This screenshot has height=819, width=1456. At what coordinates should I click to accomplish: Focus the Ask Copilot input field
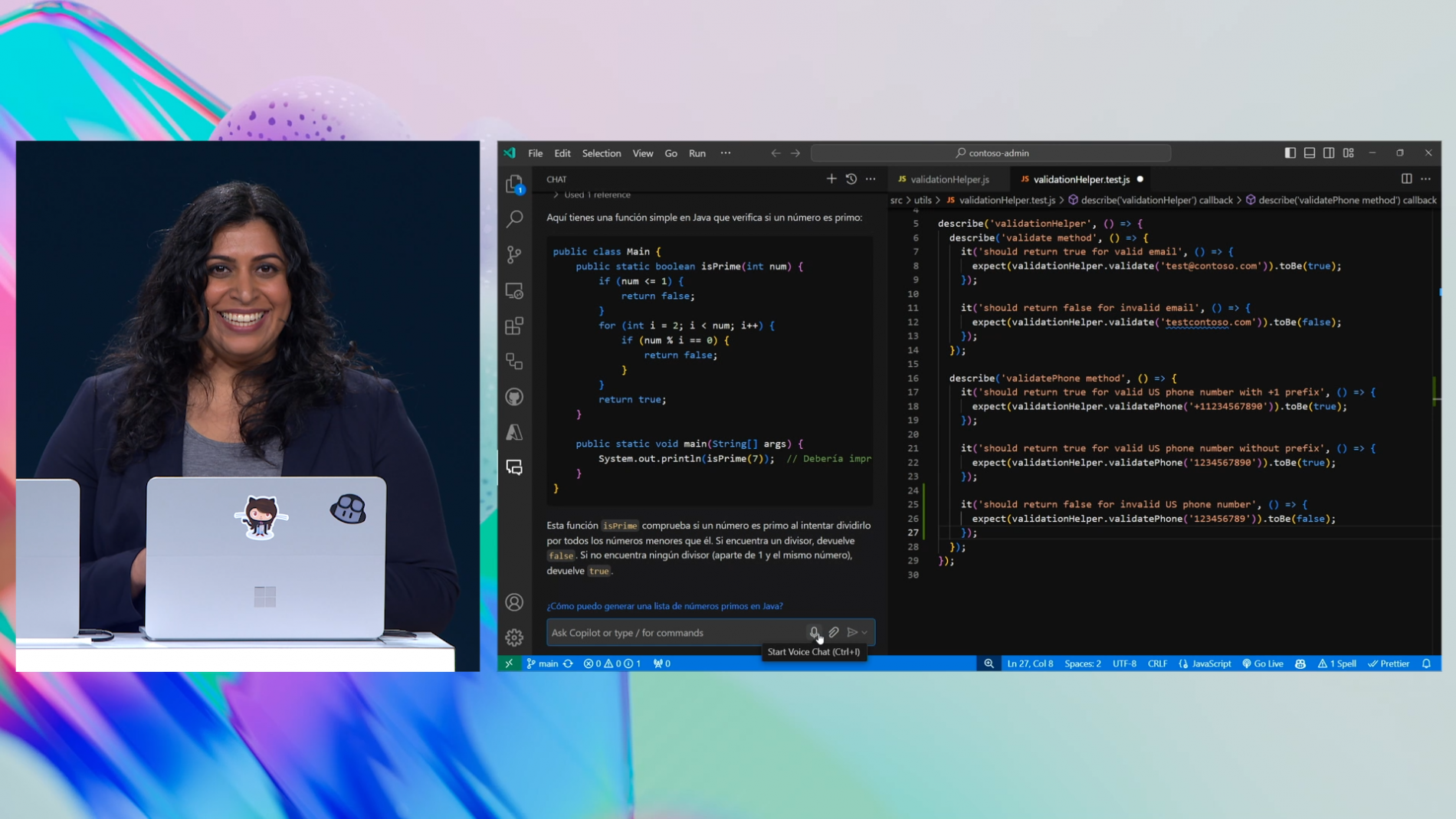point(675,633)
